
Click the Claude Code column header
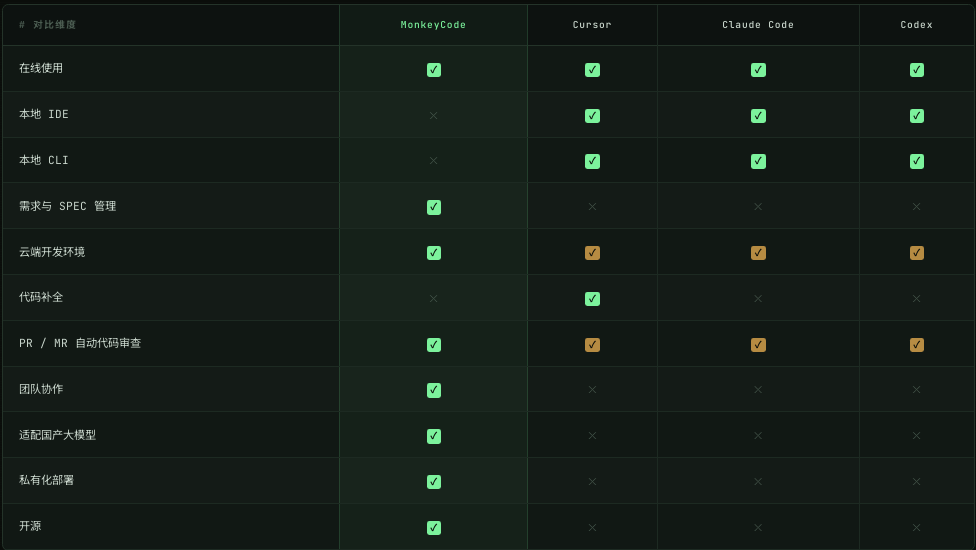pyautogui.click(x=758, y=25)
